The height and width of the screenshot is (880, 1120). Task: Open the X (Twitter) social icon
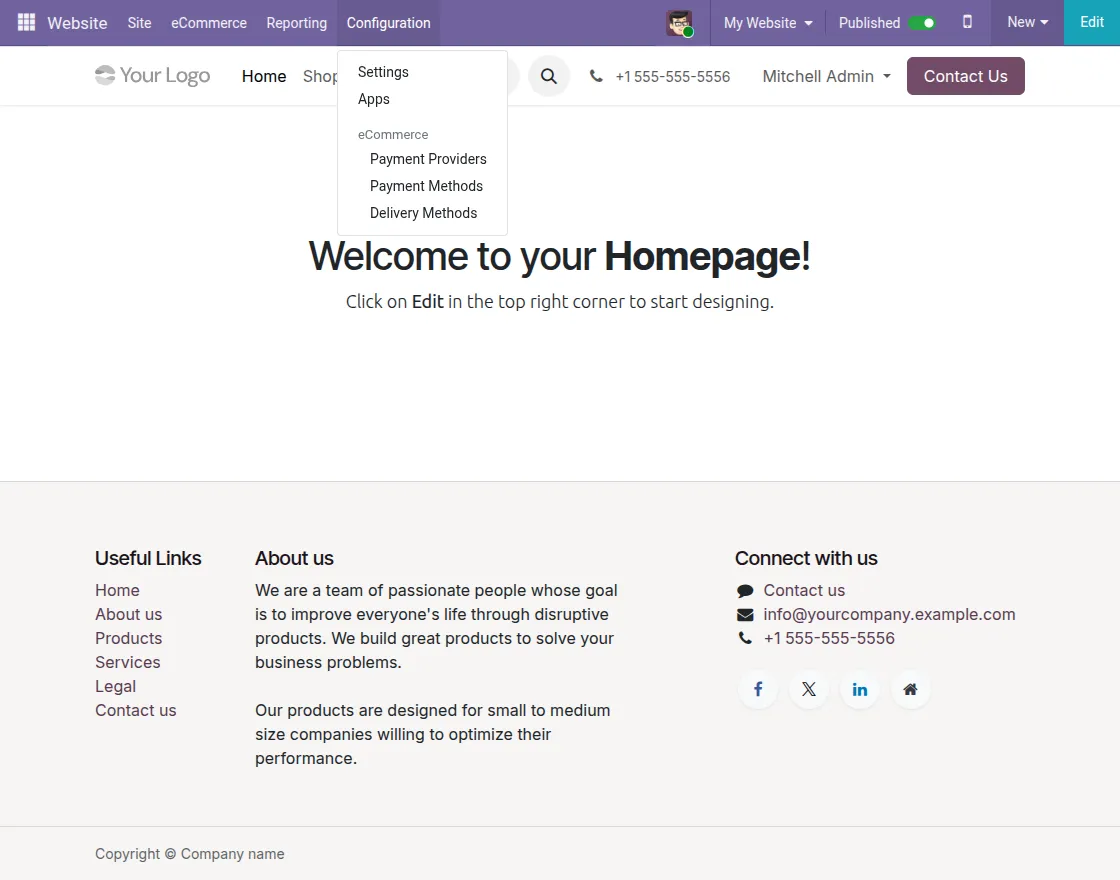click(x=809, y=689)
